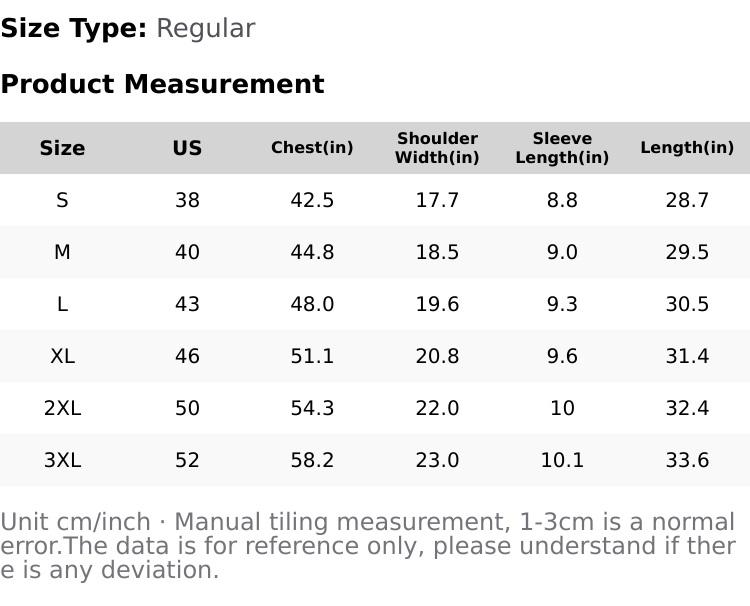Image resolution: width=750 pixels, height=606 pixels.
Task: Select the 3XL size row label
Action: tap(62, 460)
